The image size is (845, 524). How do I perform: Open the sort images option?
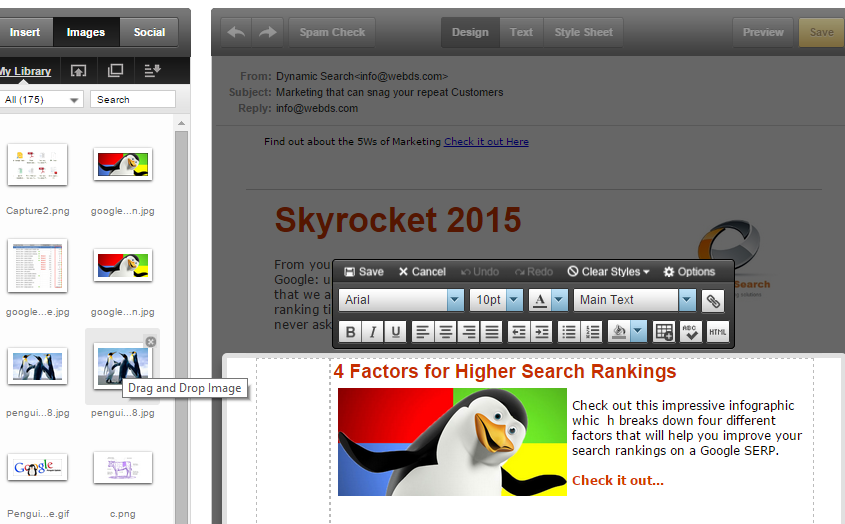[152, 71]
